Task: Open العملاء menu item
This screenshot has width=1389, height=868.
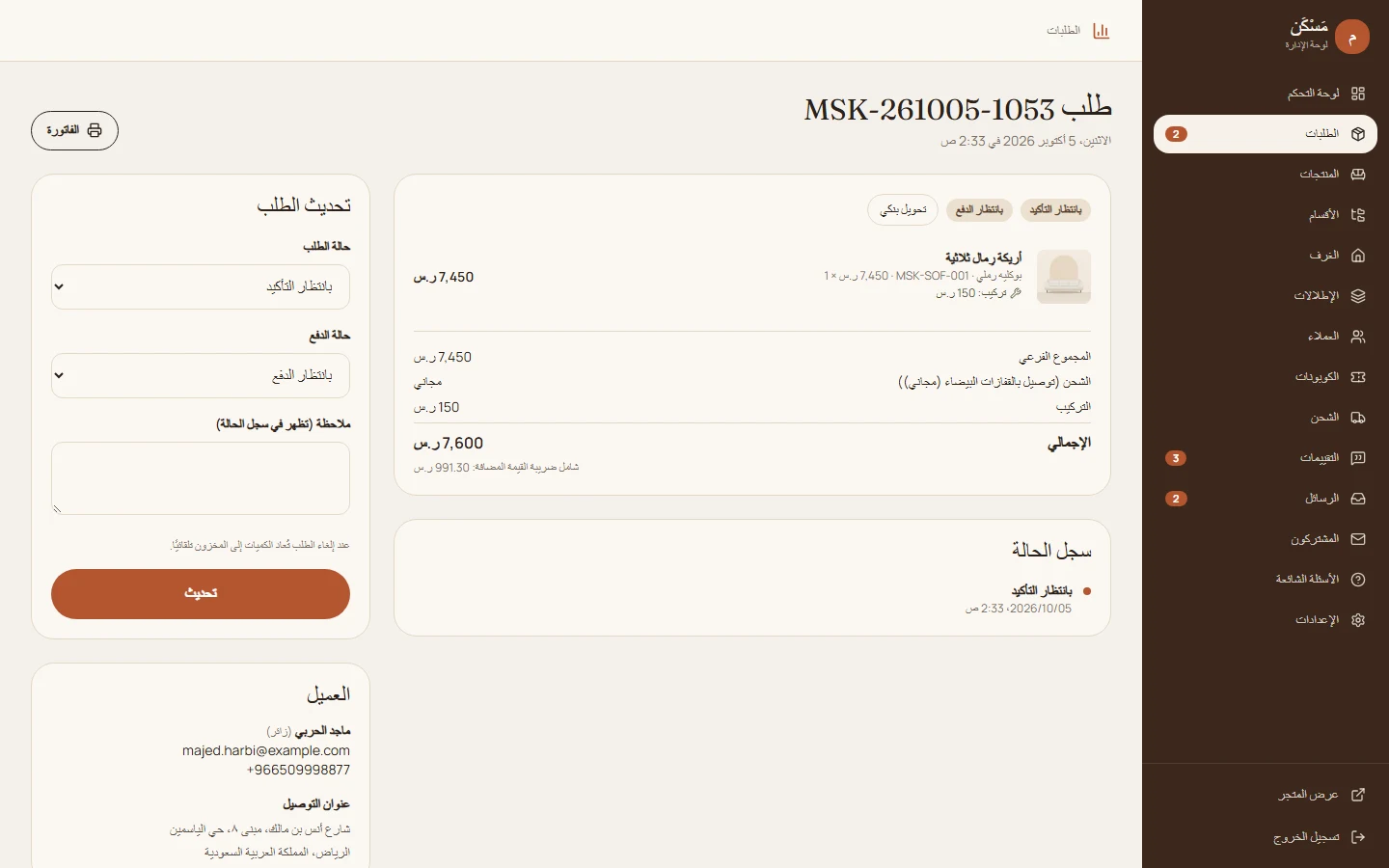Action: click(x=1266, y=337)
